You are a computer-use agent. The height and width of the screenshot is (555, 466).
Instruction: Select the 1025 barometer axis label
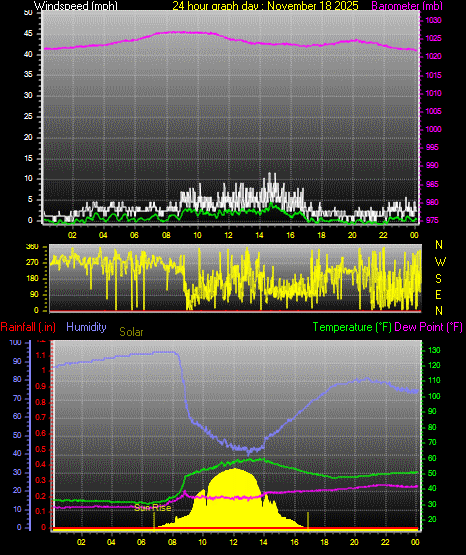433,38
